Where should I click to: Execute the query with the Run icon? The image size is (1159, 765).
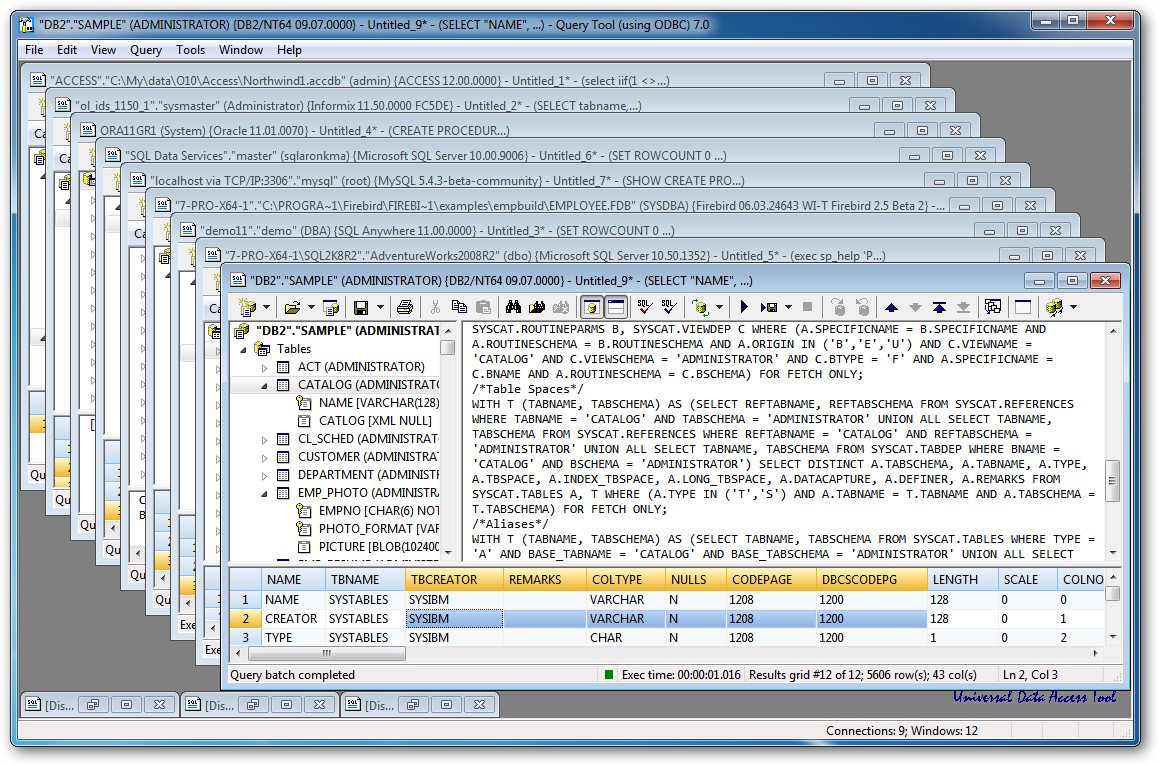(x=742, y=307)
